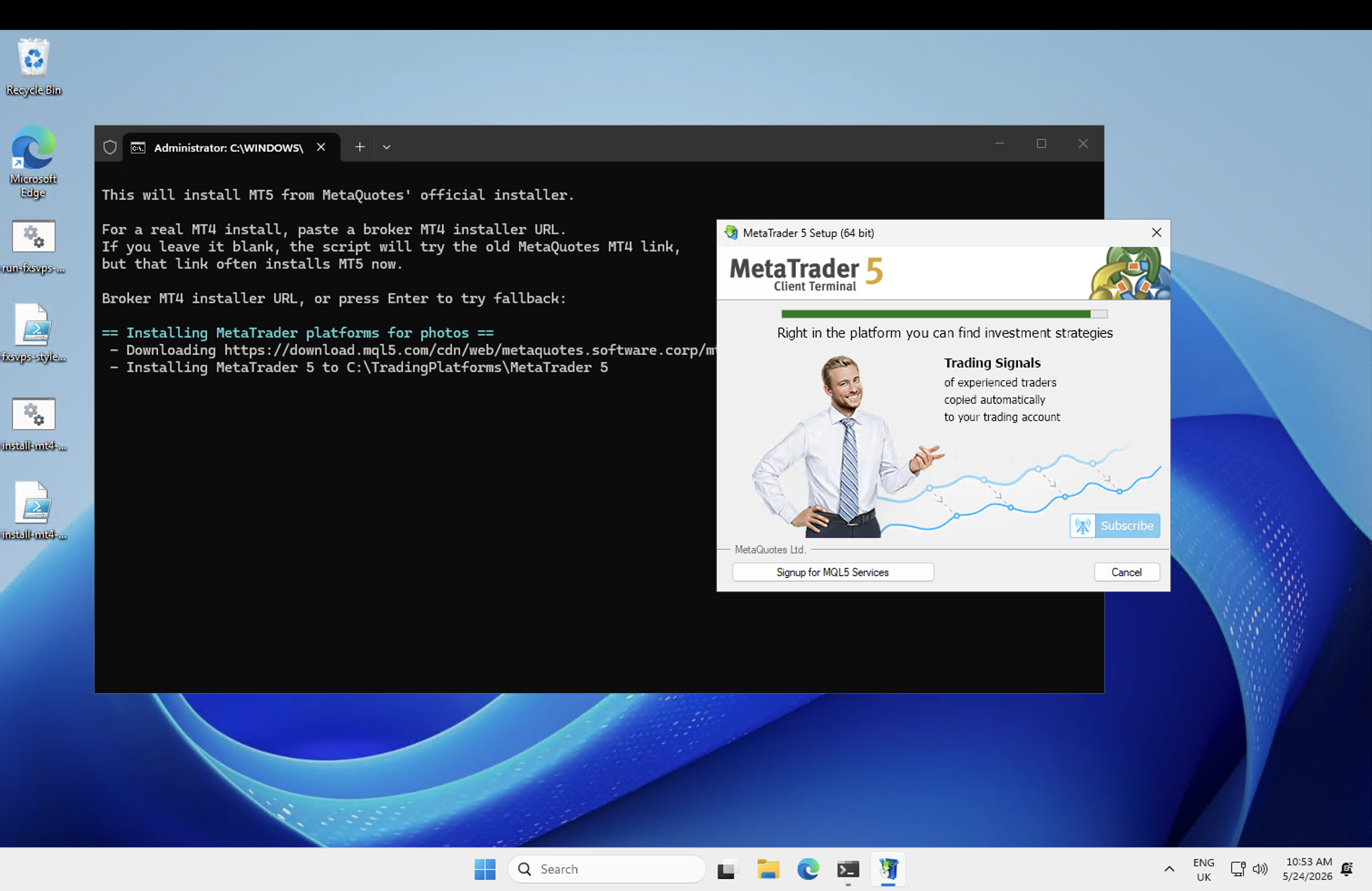Click the MetaQuotes Ltd. label
This screenshot has height=891, width=1372.
tap(770, 550)
